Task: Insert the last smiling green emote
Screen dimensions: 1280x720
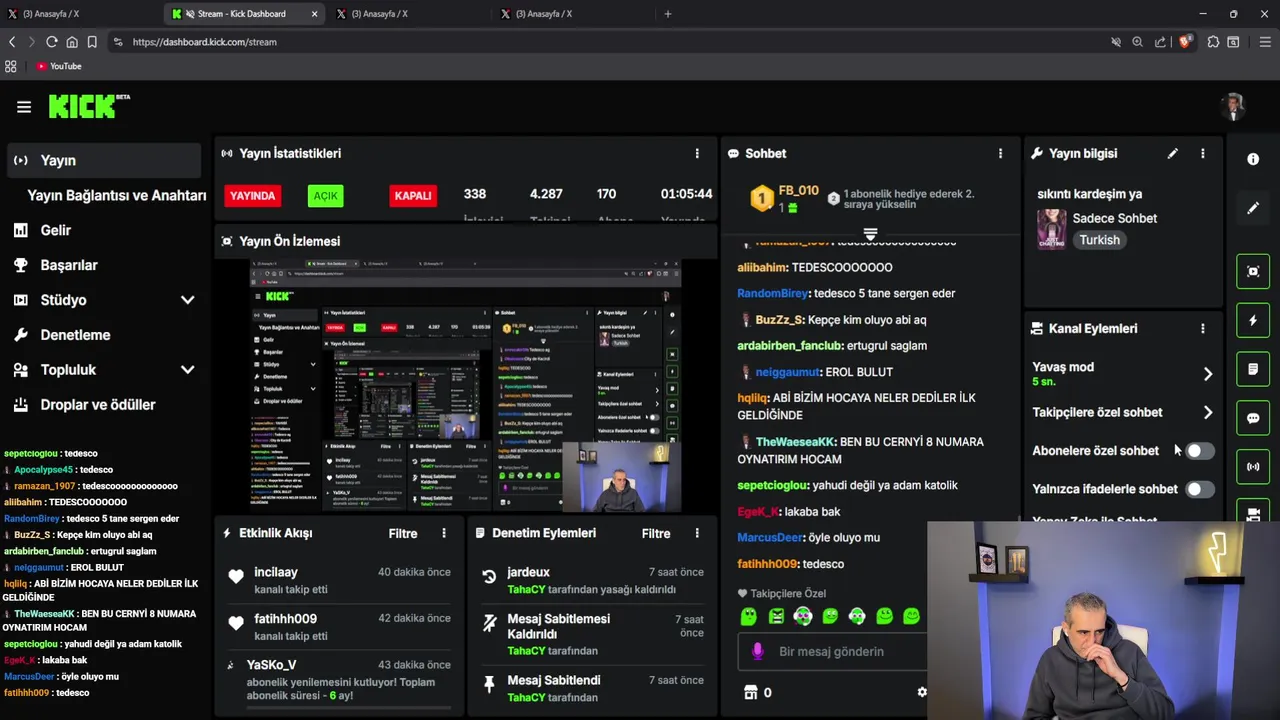Action: pyautogui.click(x=911, y=617)
